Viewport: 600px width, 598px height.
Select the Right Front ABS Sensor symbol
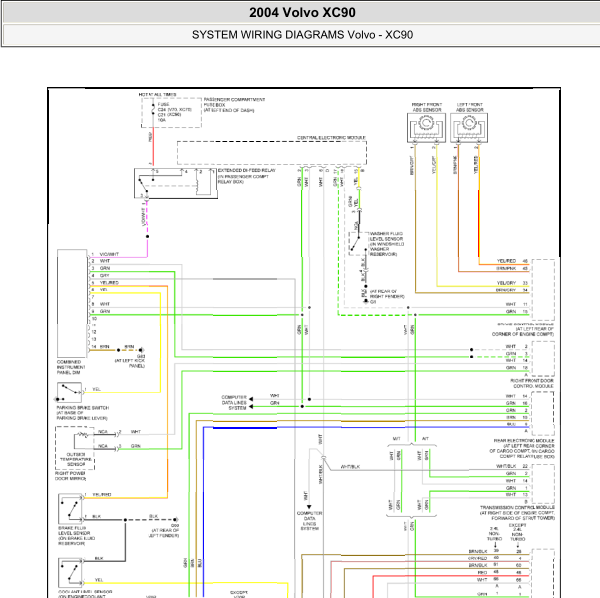click(426, 128)
